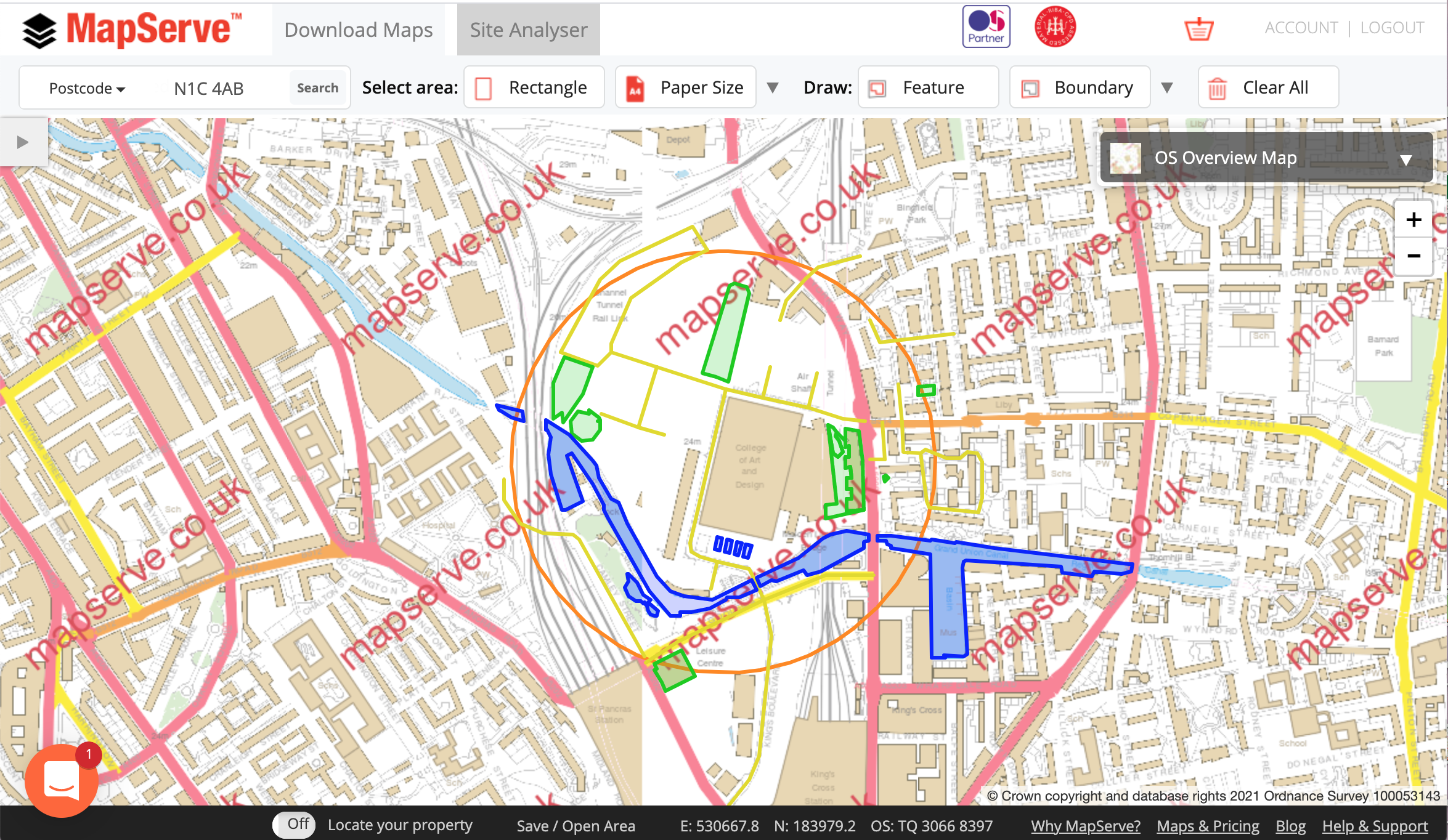Open the orange chat support bubble

[61, 780]
